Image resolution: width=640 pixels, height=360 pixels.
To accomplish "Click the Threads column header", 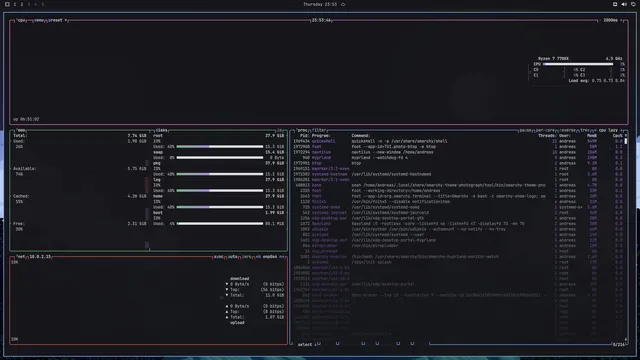I will tap(547, 136).
